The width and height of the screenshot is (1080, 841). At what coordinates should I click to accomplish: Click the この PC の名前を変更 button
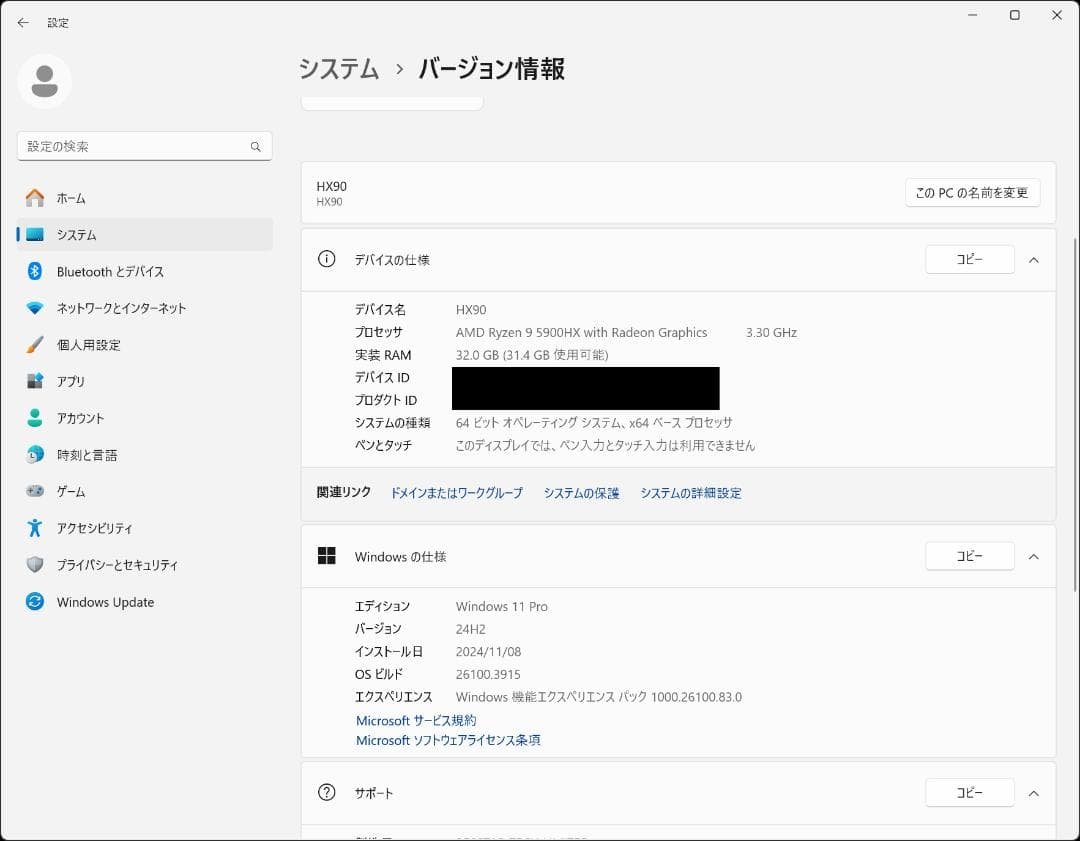(x=972, y=192)
